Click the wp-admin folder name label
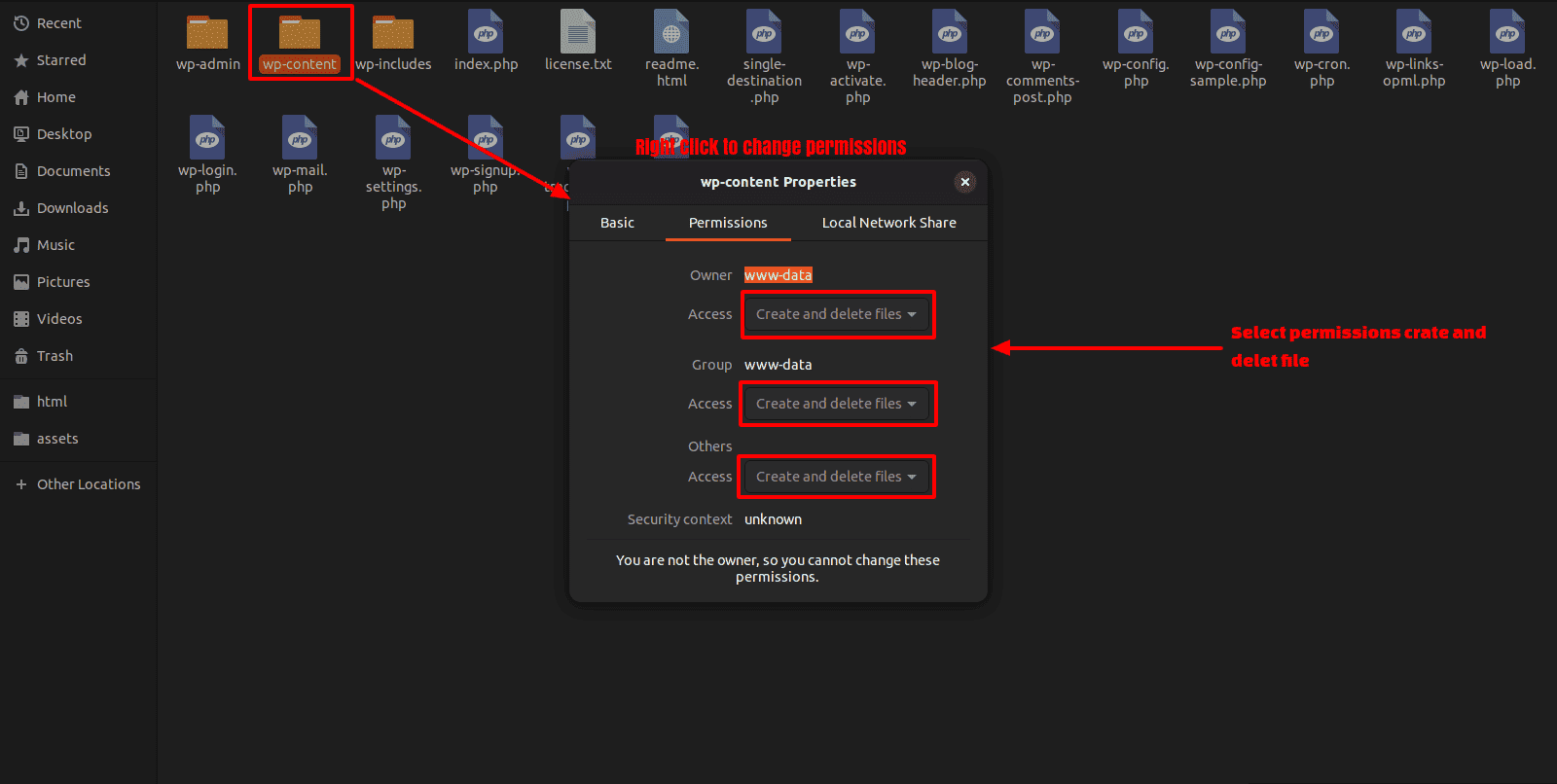The height and width of the screenshot is (784, 1557). (x=207, y=64)
